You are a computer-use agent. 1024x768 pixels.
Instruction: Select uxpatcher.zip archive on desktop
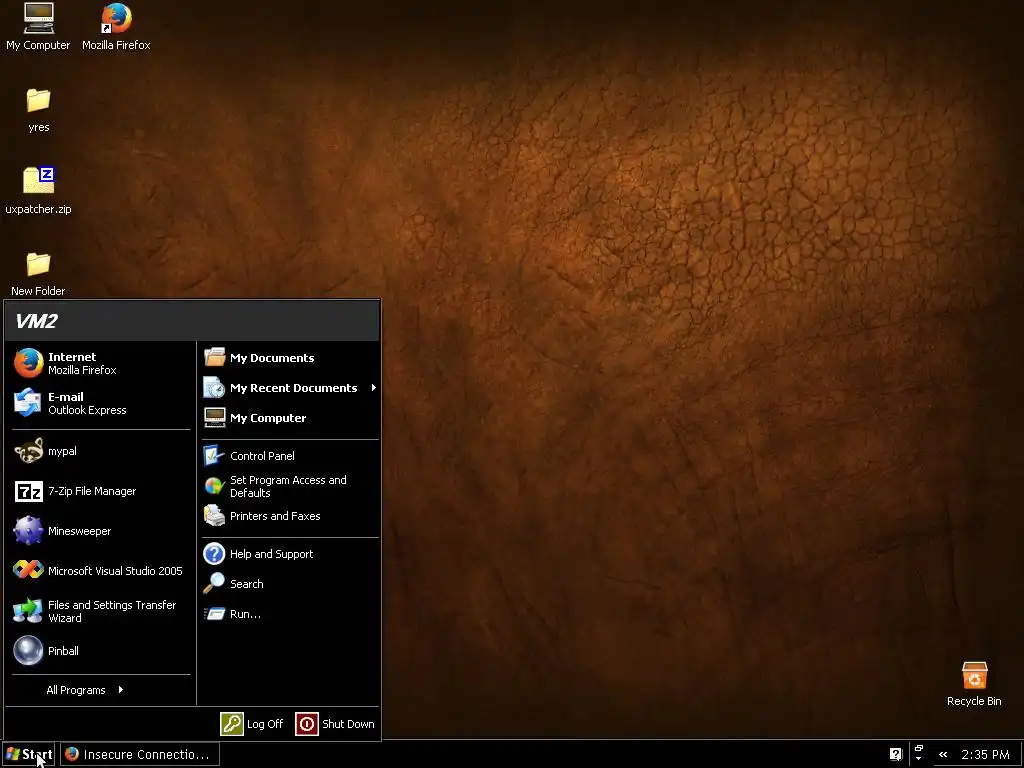click(39, 190)
